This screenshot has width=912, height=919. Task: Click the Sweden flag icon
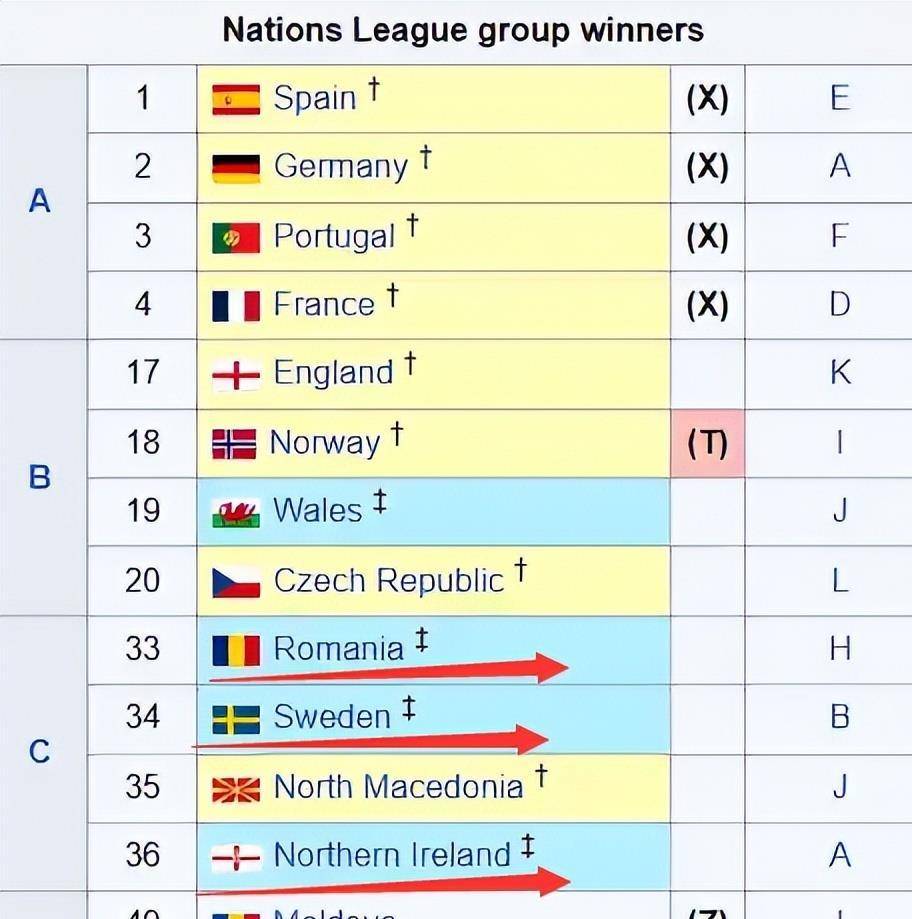point(236,718)
